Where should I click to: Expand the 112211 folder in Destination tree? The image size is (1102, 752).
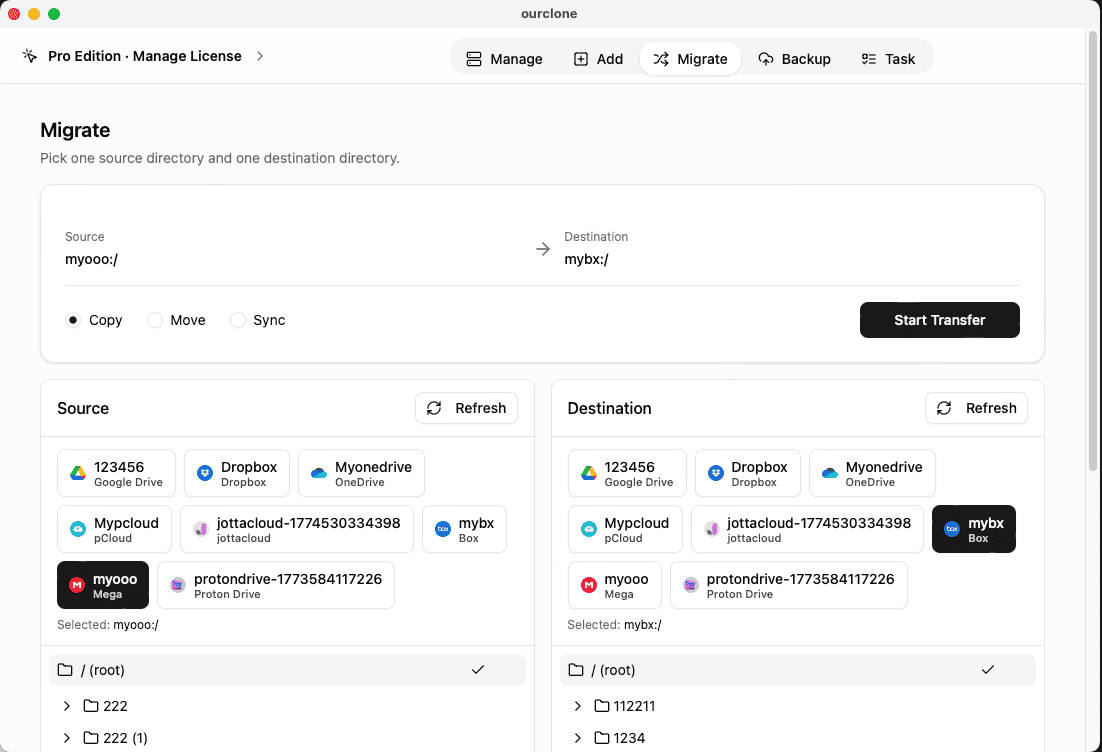(577, 705)
